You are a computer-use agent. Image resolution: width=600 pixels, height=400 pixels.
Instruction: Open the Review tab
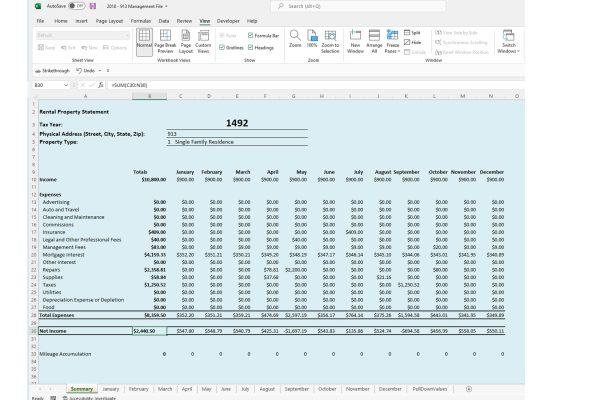tap(184, 21)
